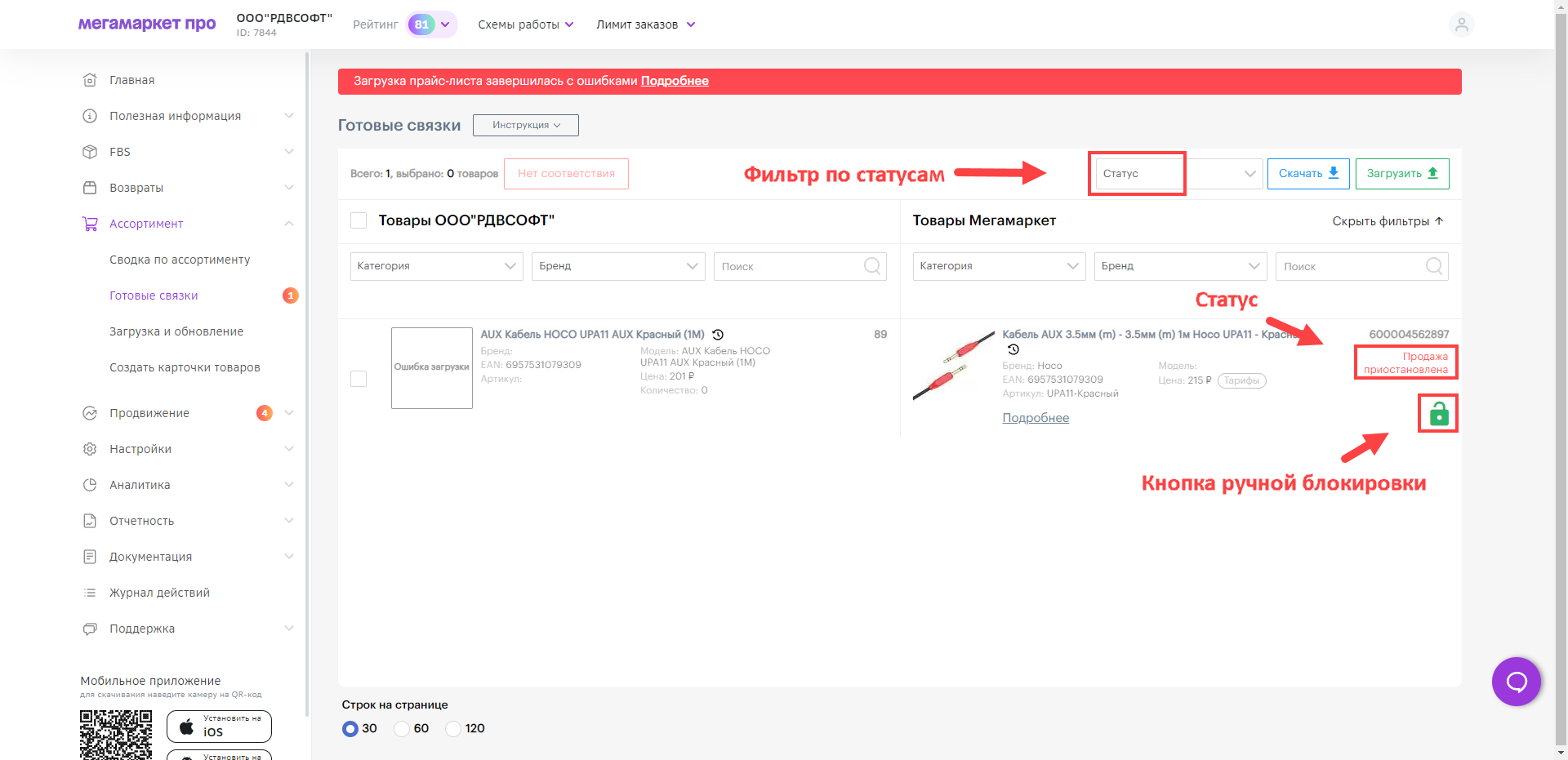
Task: Open seller products Бренд dropdown
Action: pos(618,266)
